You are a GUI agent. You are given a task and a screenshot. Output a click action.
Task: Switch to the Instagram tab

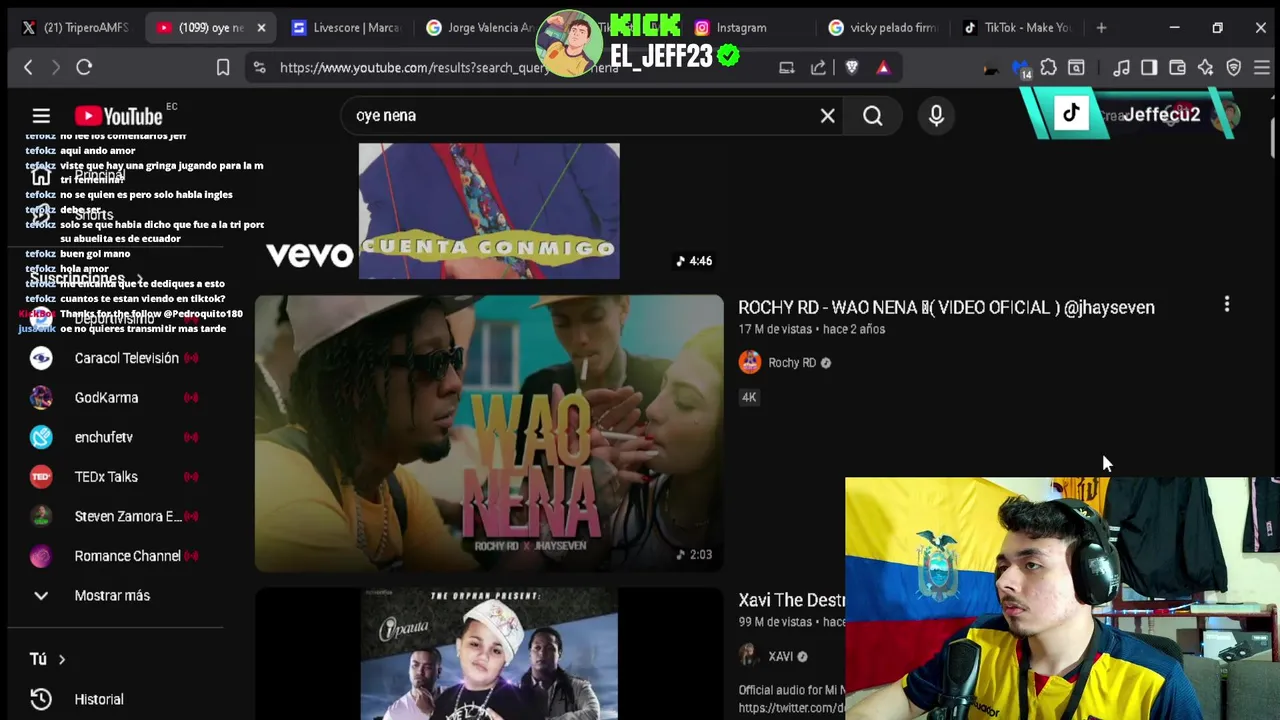pyautogui.click(x=742, y=28)
